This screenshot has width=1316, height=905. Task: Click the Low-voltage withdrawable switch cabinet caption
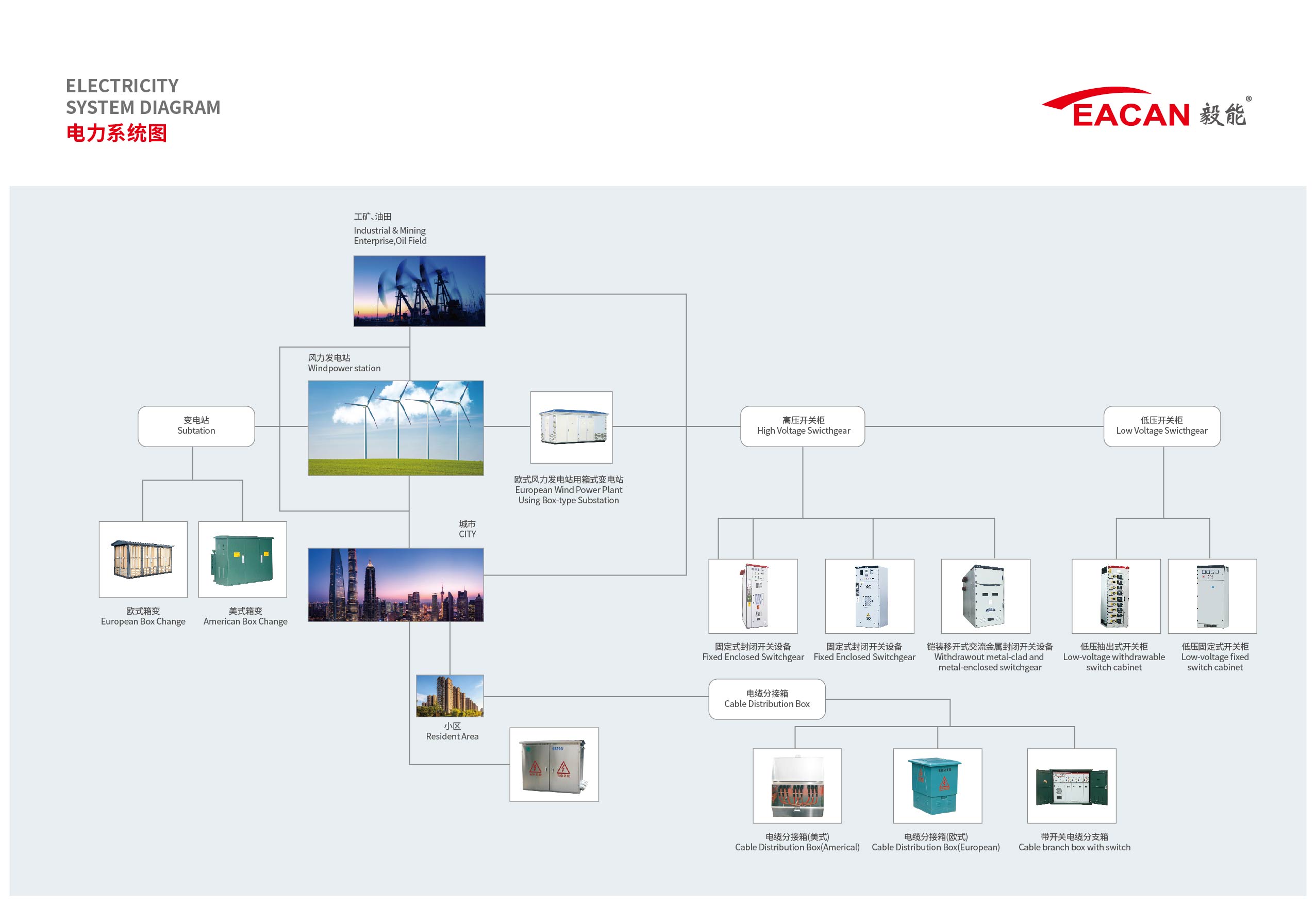1114,662
